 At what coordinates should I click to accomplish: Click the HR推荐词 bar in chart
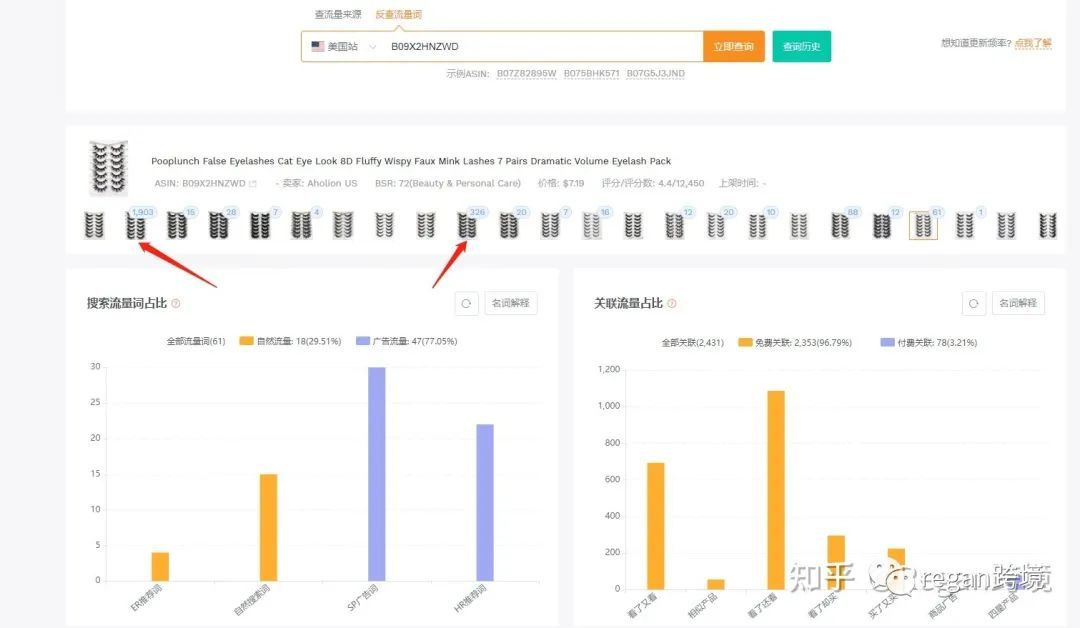pyautogui.click(x=485, y=503)
